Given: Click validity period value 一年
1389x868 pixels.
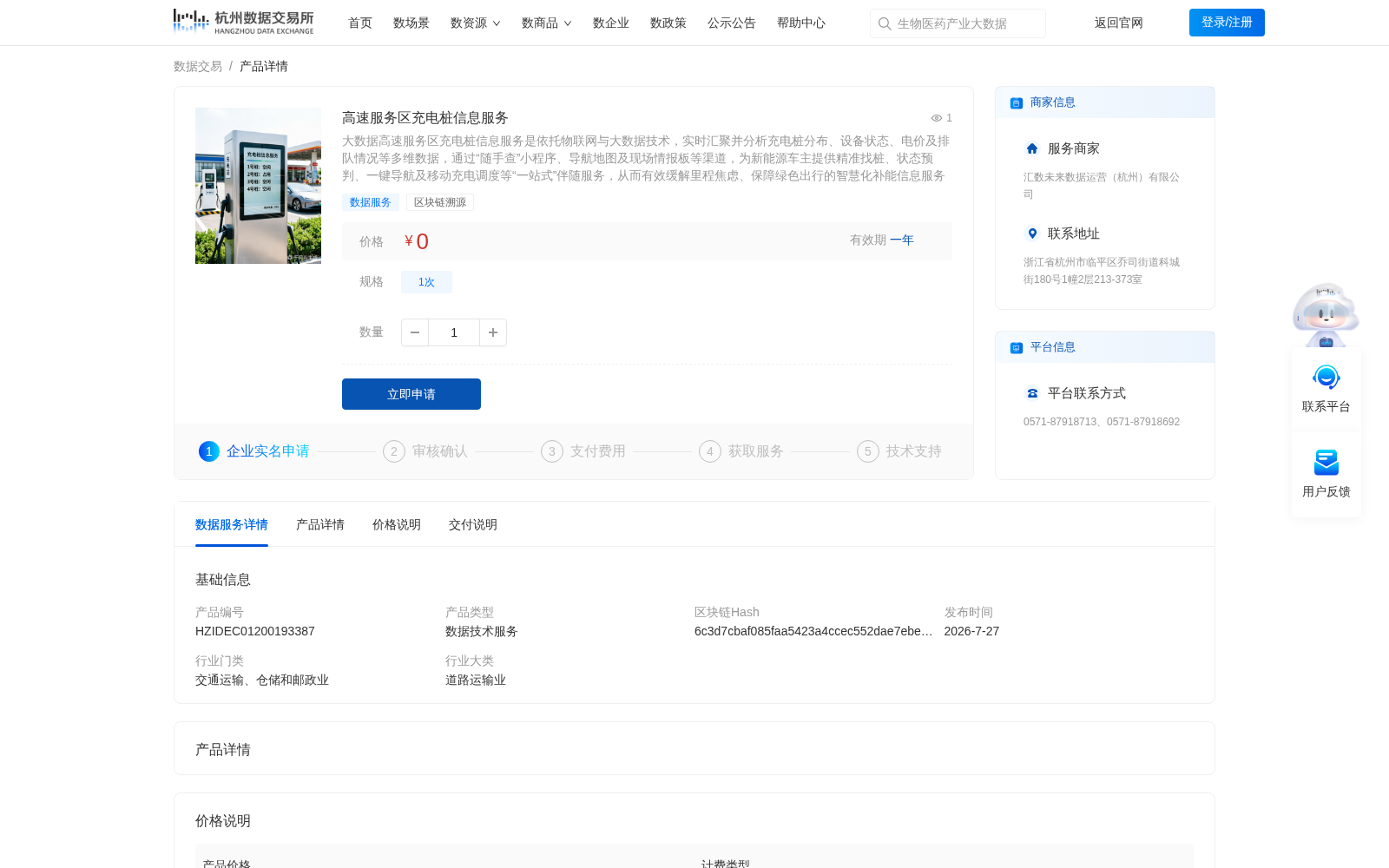Looking at the screenshot, I should coord(902,240).
